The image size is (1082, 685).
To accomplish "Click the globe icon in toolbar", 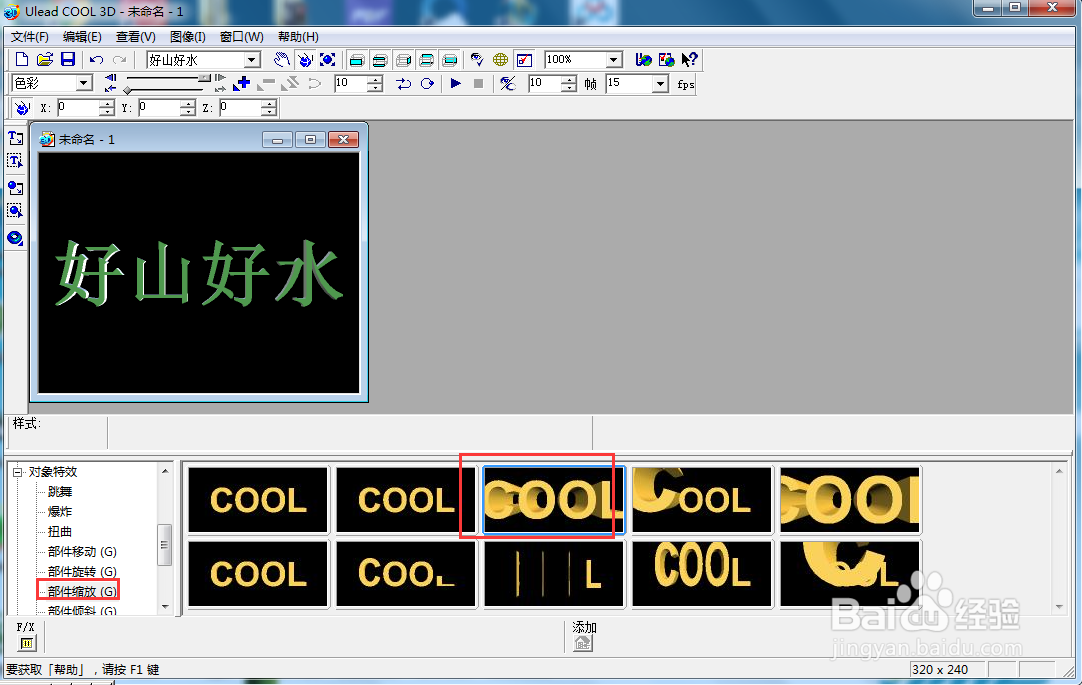I will click(500, 60).
